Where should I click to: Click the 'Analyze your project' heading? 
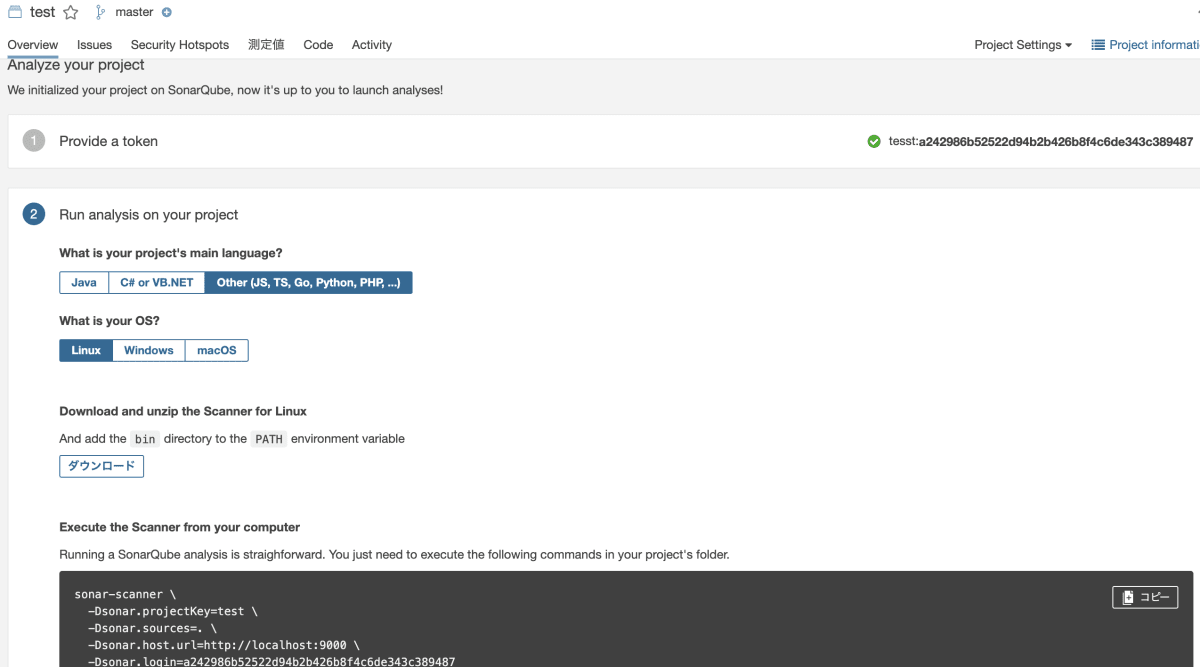coord(76,65)
